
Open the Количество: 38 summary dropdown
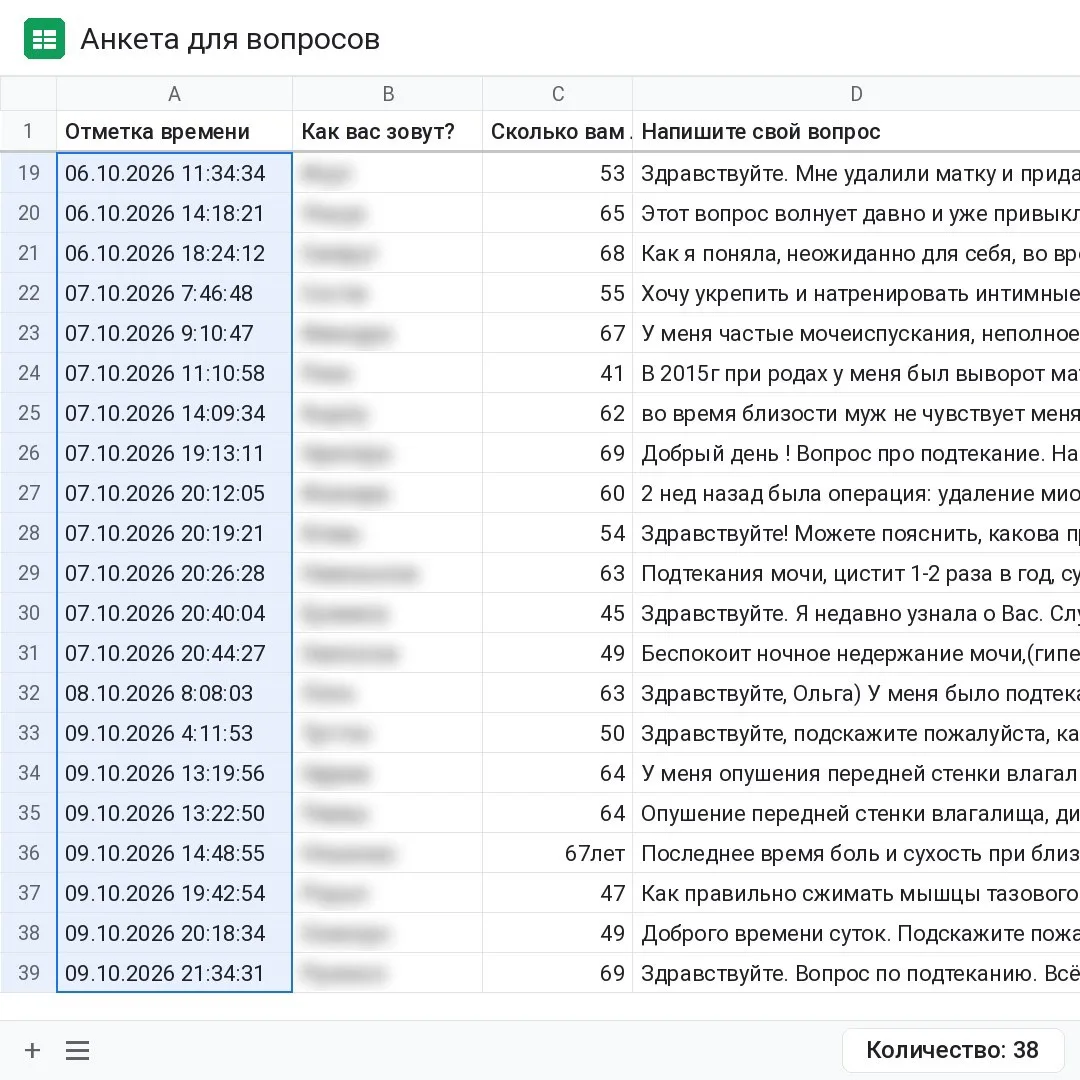tap(952, 1050)
